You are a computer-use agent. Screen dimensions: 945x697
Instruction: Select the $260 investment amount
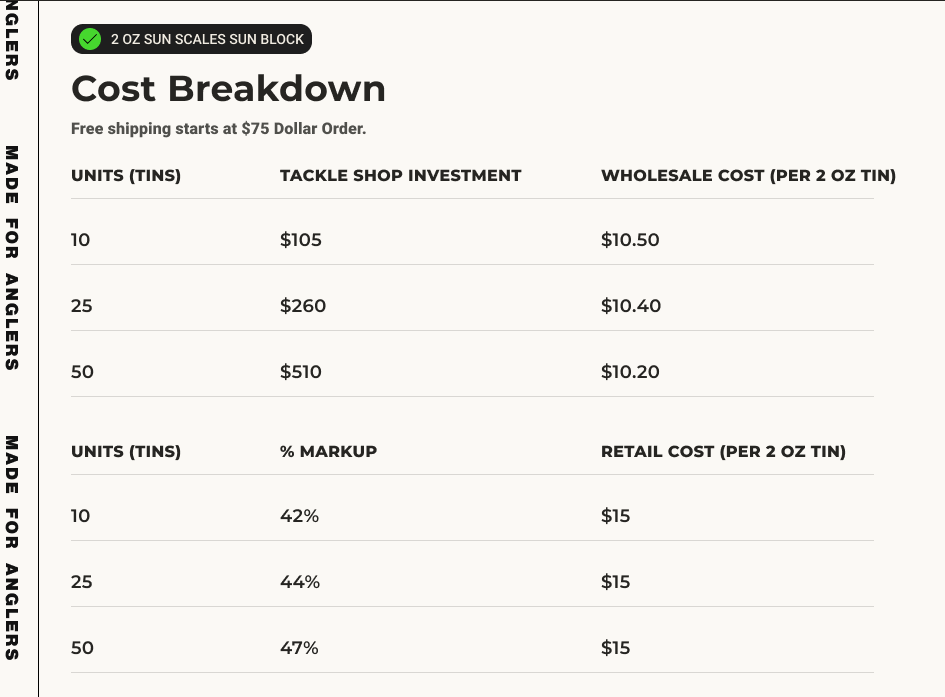click(303, 306)
